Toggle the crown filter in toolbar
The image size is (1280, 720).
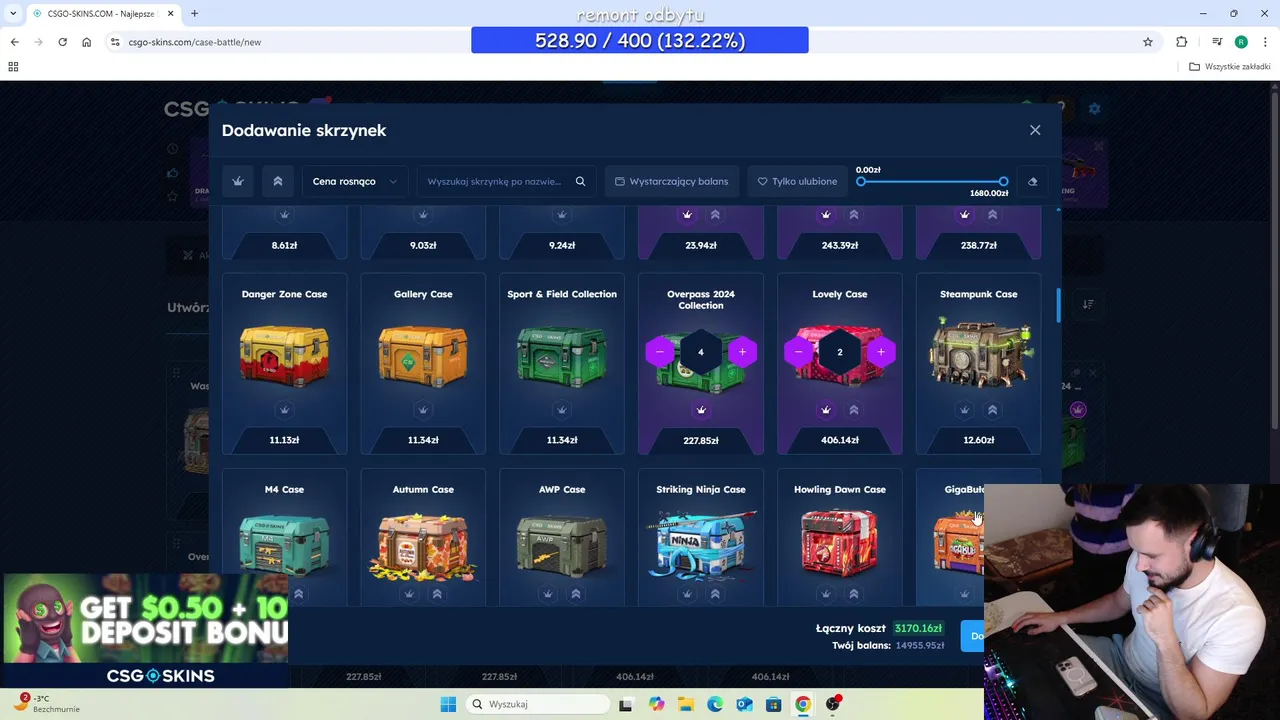click(x=238, y=181)
